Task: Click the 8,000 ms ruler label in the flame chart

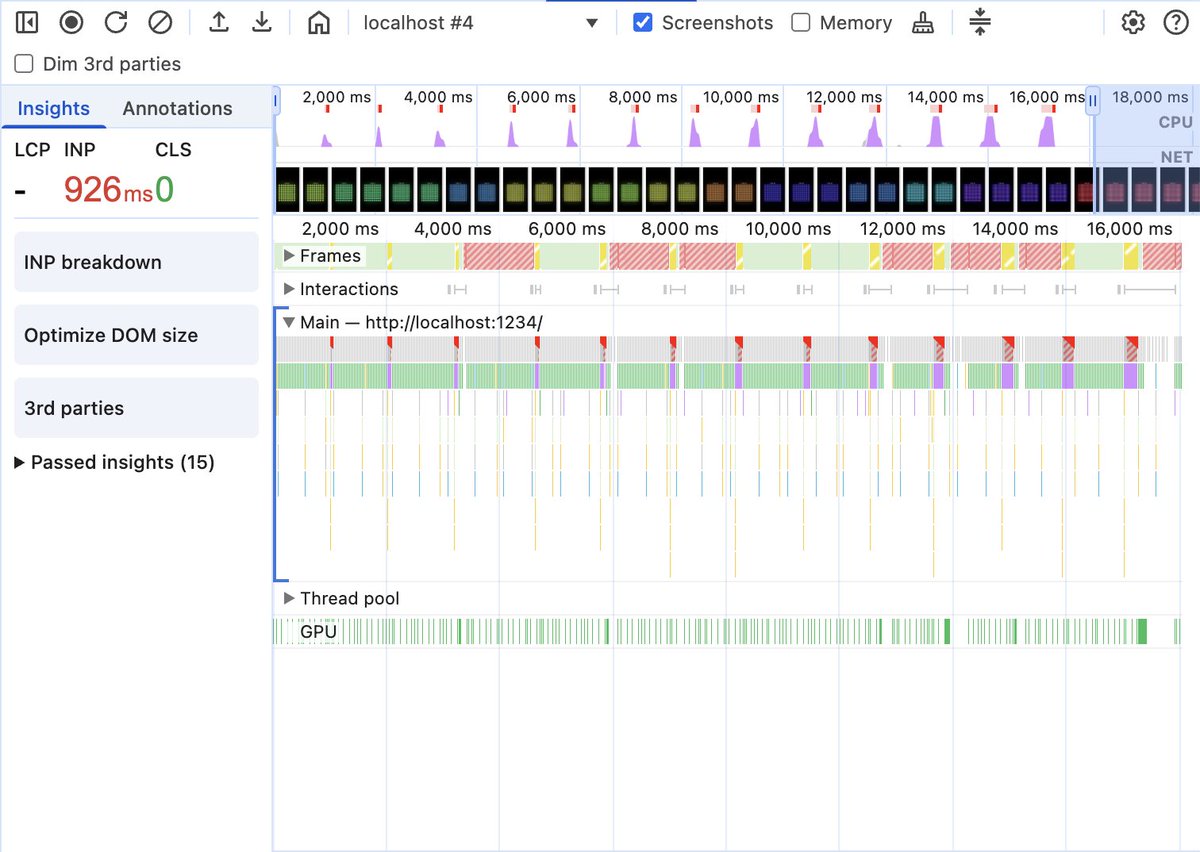Action: click(x=681, y=228)
